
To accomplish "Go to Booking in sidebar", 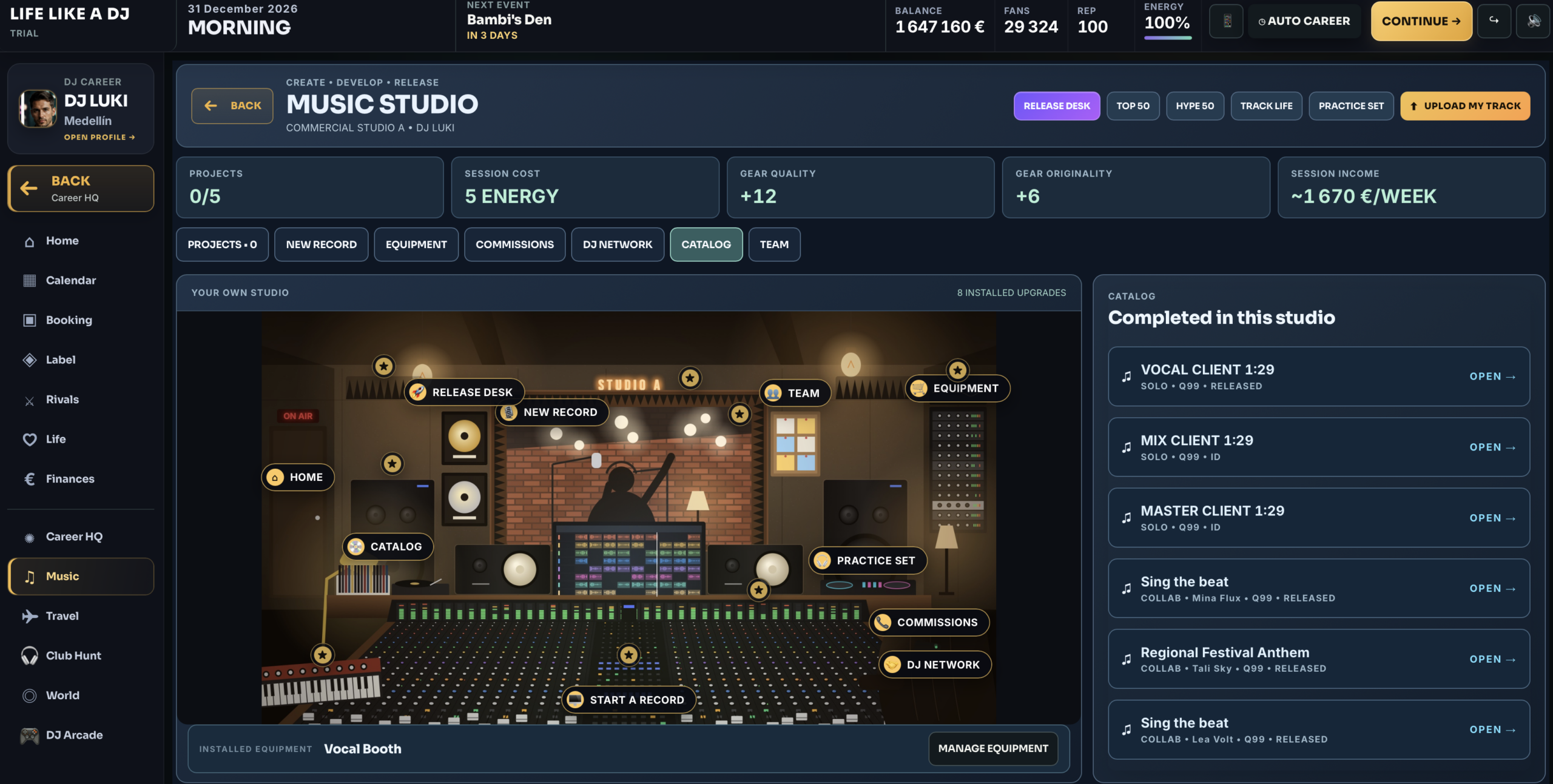I will (81, 320).
